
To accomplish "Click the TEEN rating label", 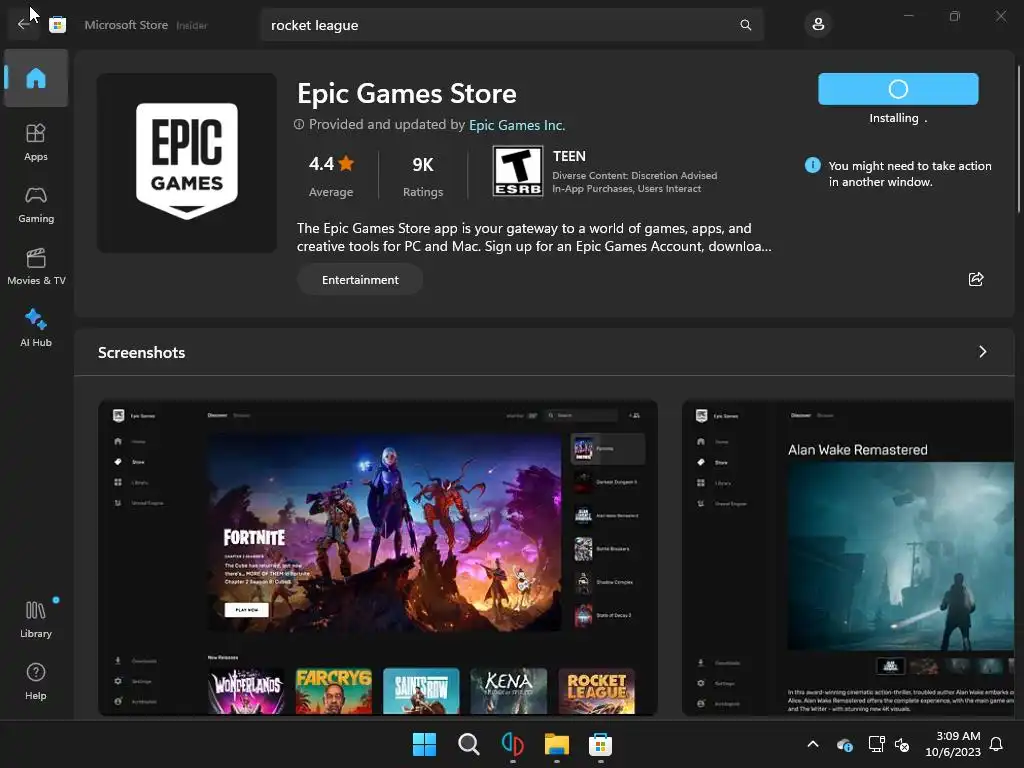I will click(x=569, y=156).
